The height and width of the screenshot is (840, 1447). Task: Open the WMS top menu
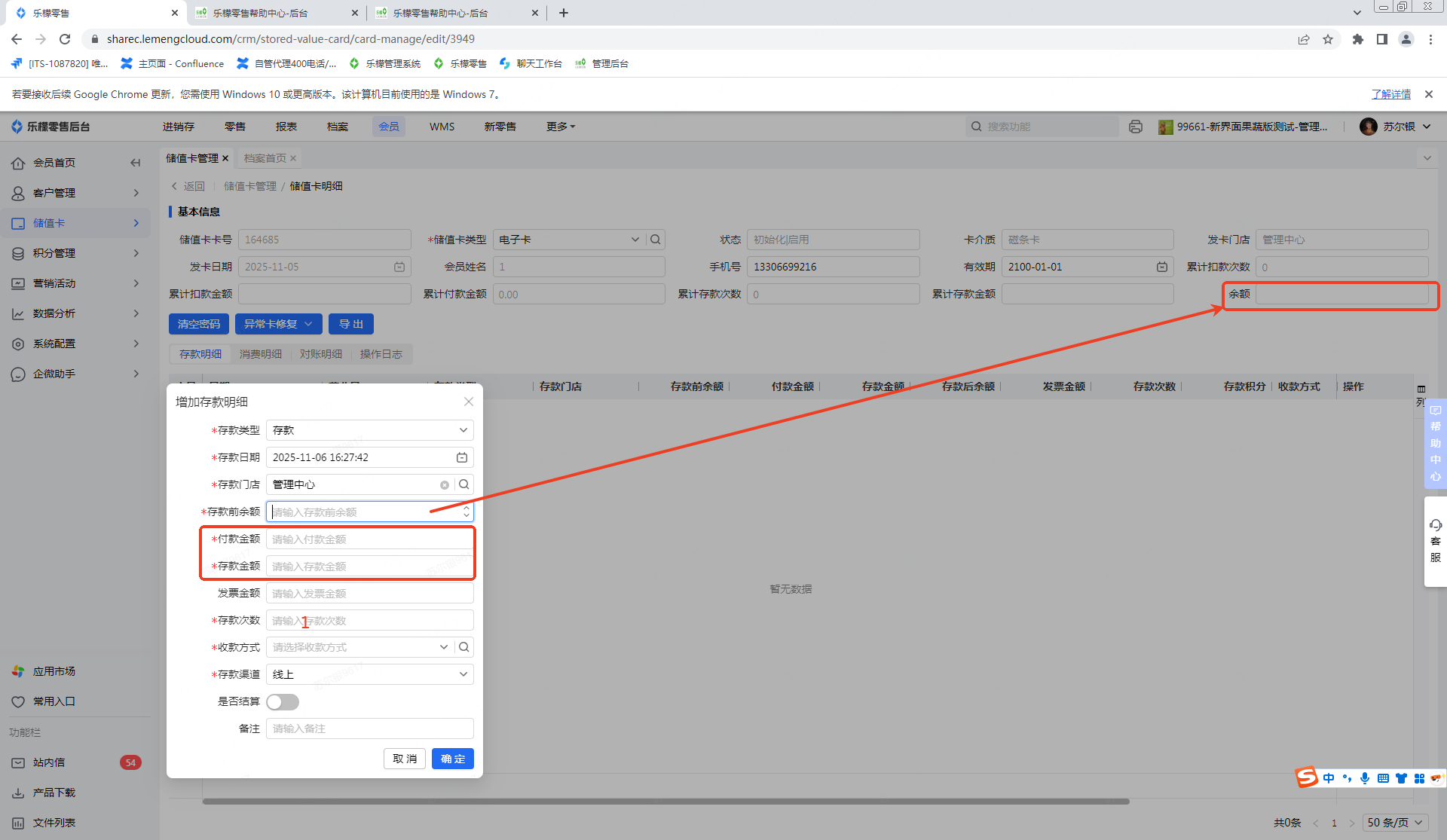(442, 127)
